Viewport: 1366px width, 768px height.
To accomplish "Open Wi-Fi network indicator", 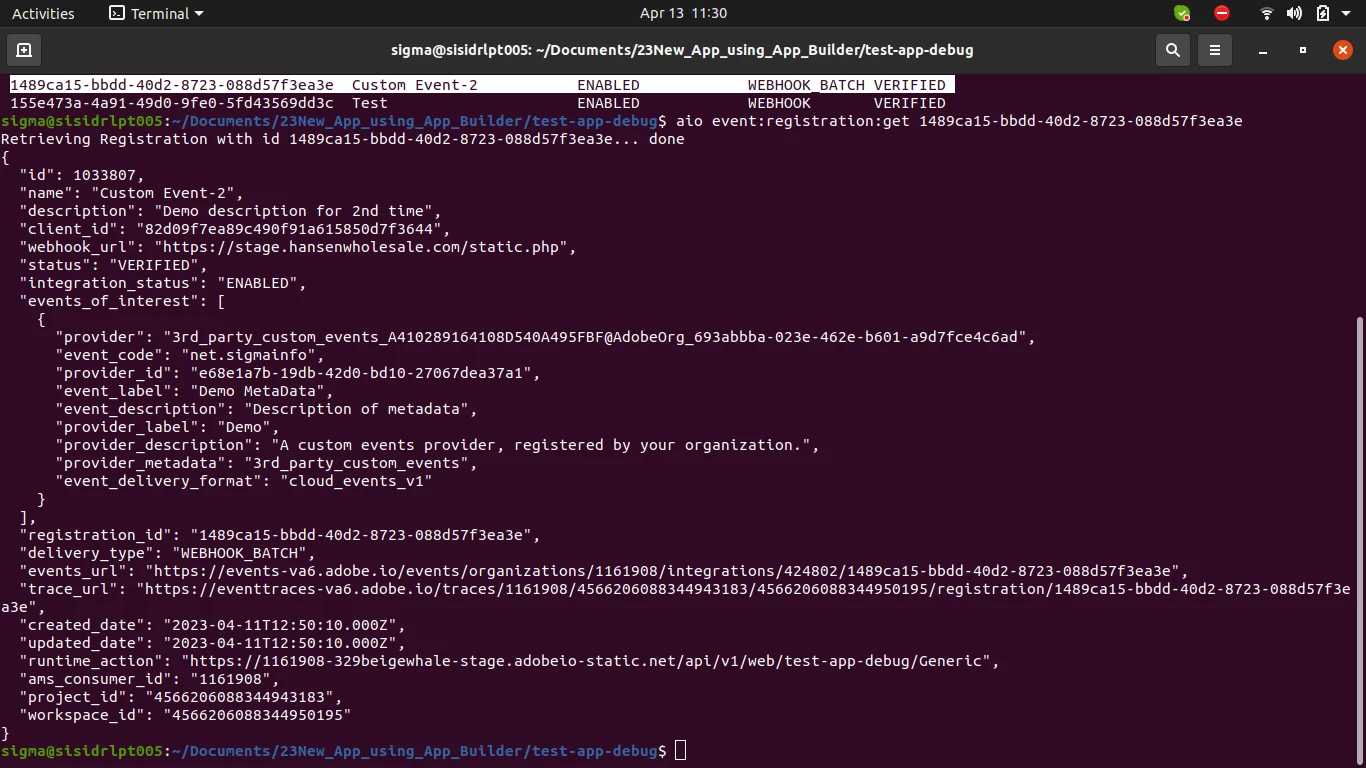I will click(x=1267, y=13).
